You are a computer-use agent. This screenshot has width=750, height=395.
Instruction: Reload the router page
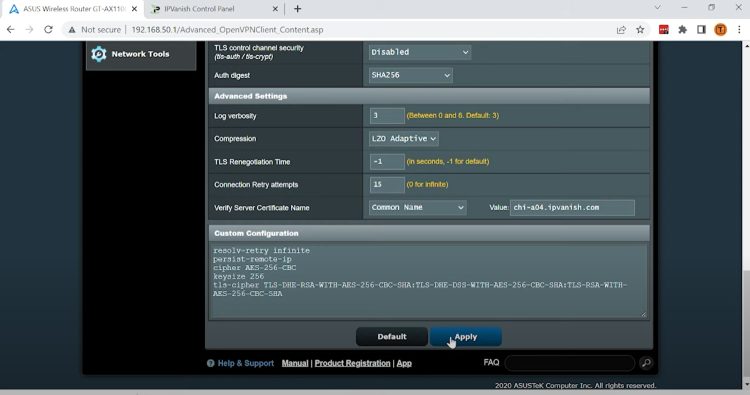coord(48,30)
